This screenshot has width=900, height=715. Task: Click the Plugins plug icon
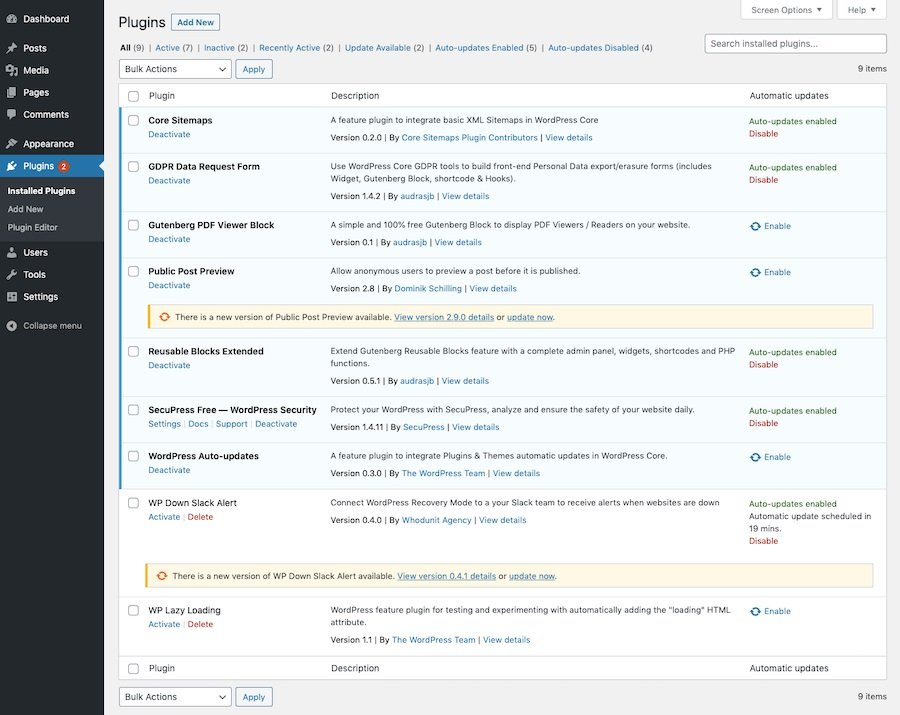[x=11, y=166]
